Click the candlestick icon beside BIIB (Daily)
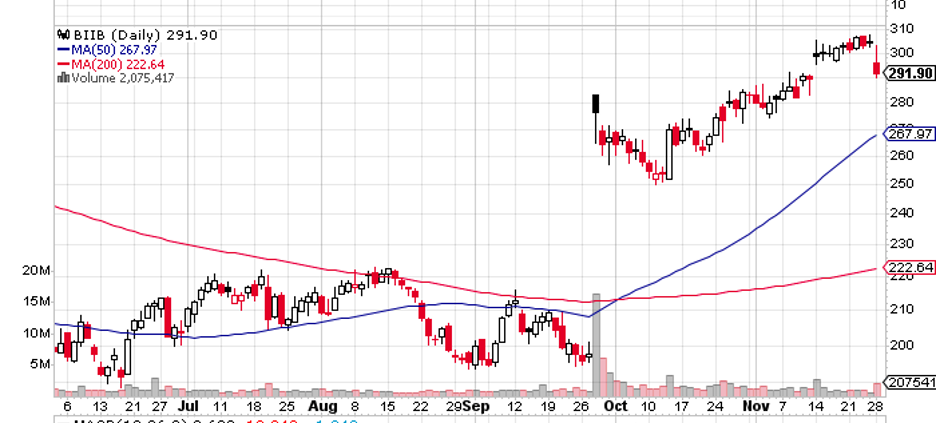936x423 pixels. pos(62,35)
